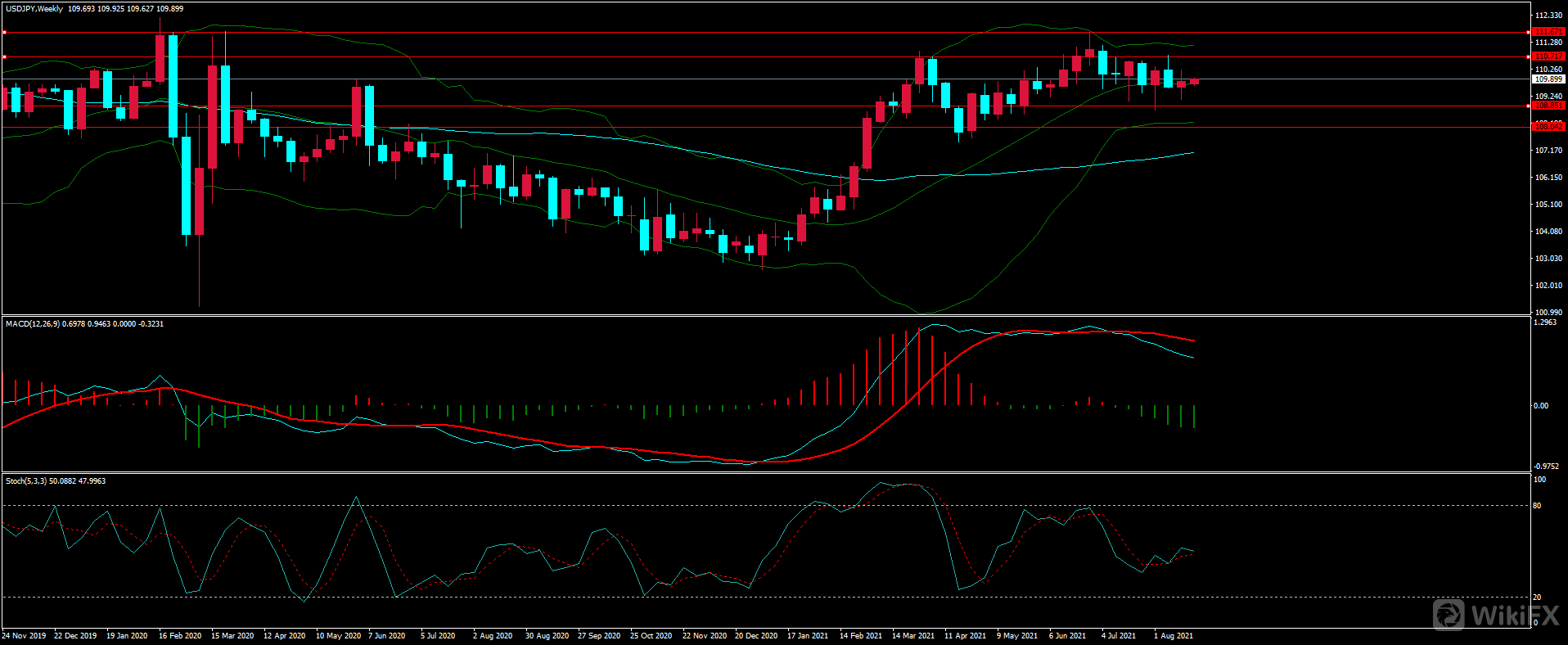
Task: Grab left handle of topmost horizontal line
Action: pyautogui.click(x=4, y=33)
